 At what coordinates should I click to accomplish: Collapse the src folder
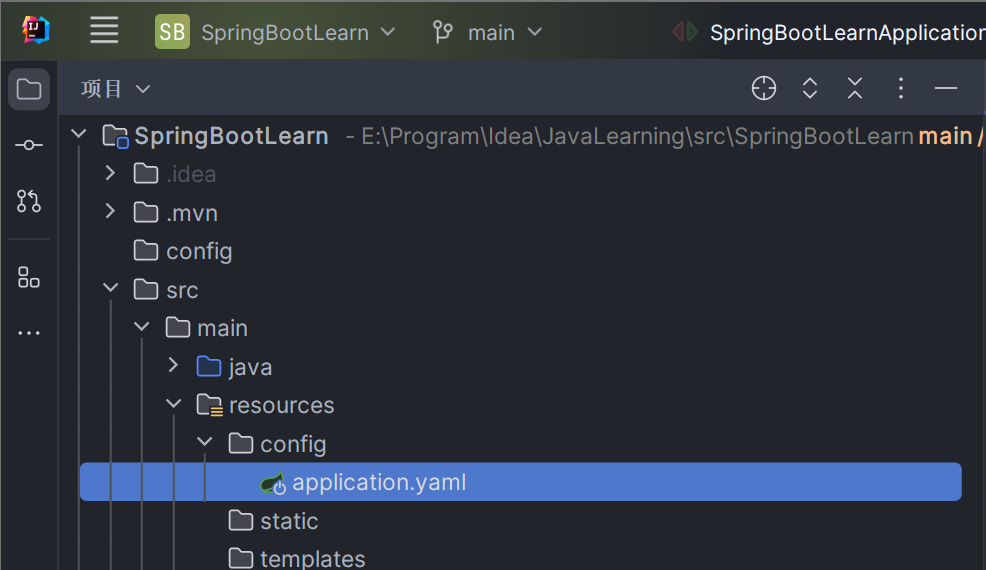pos(111,289)
